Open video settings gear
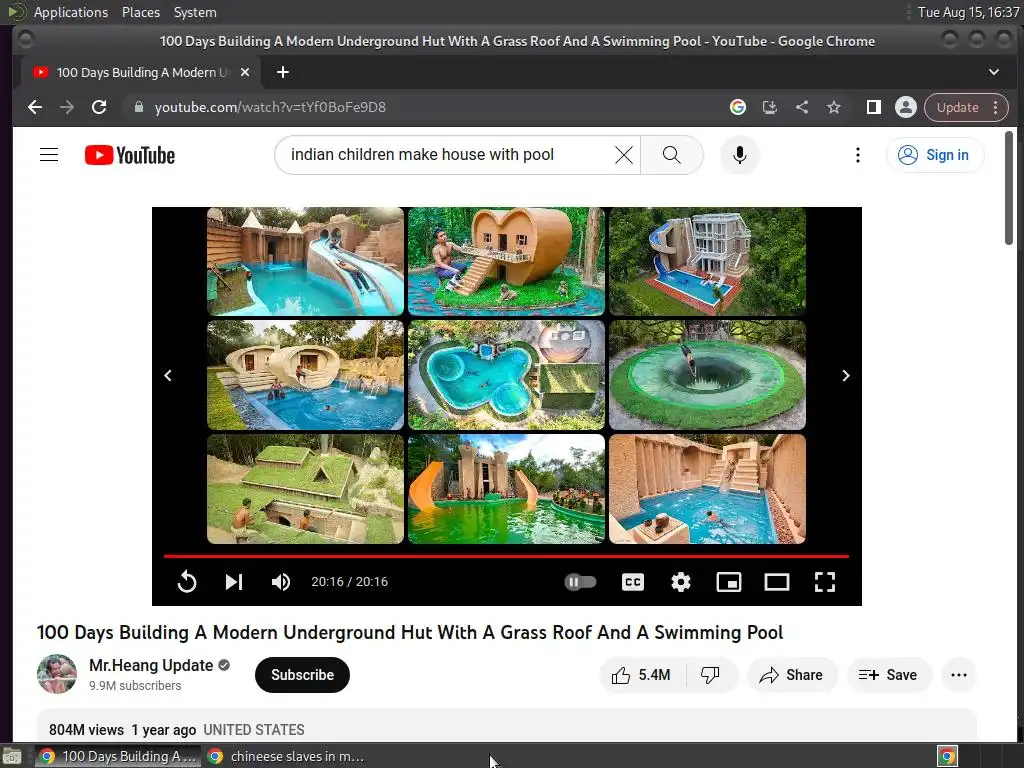 [x=680, y=581]
